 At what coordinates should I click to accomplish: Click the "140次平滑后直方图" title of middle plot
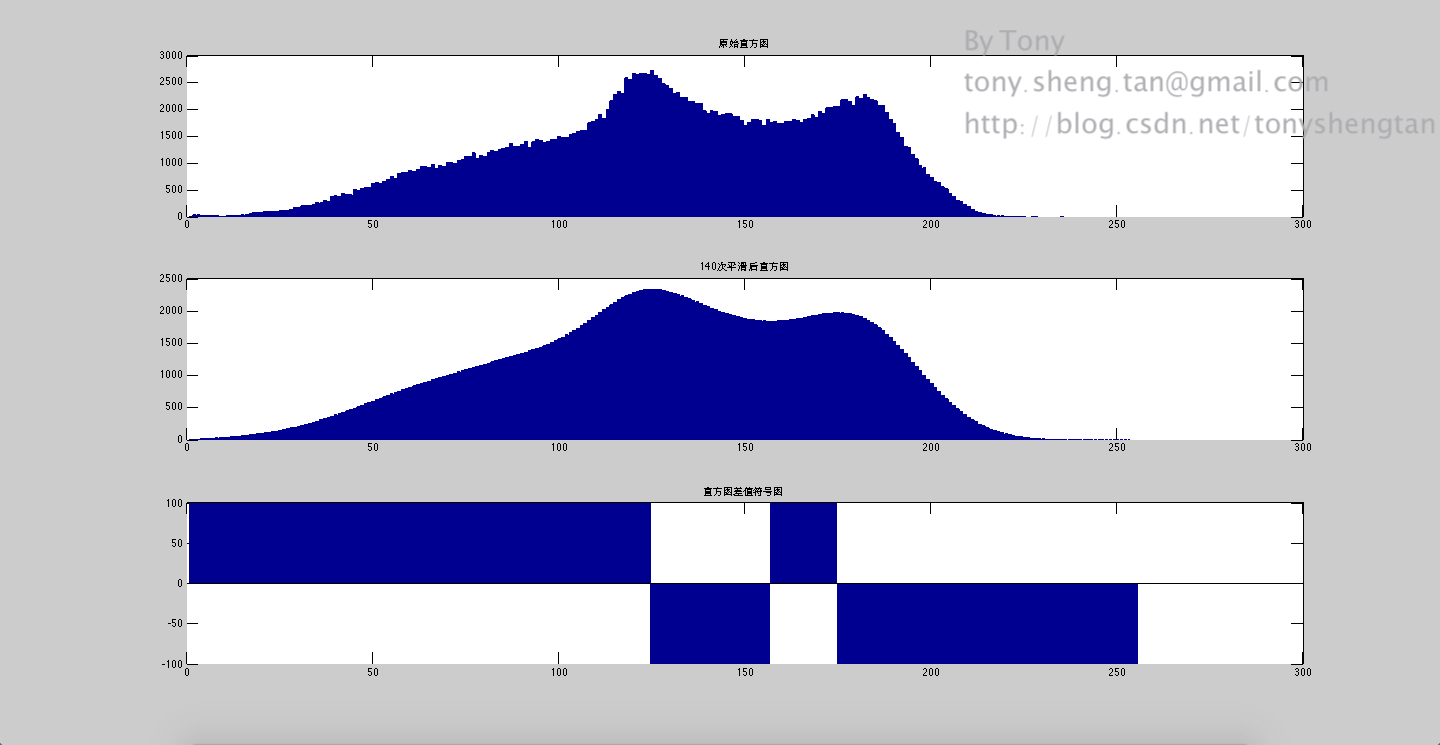[744, 267]
